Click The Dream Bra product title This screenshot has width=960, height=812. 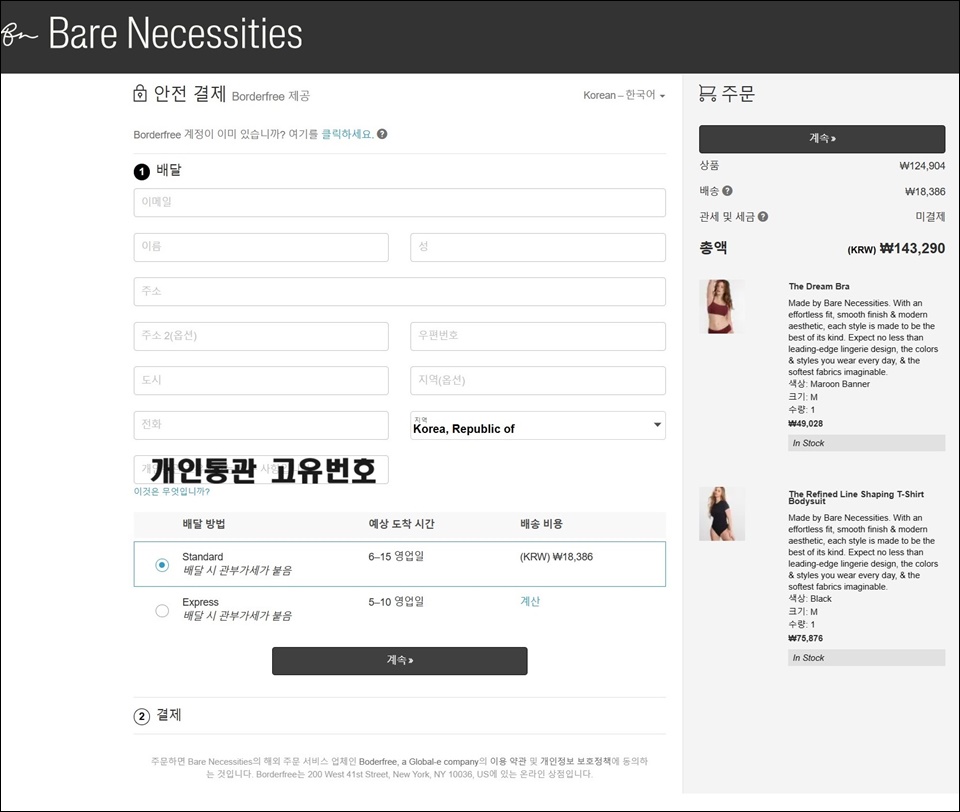[819, 286]
